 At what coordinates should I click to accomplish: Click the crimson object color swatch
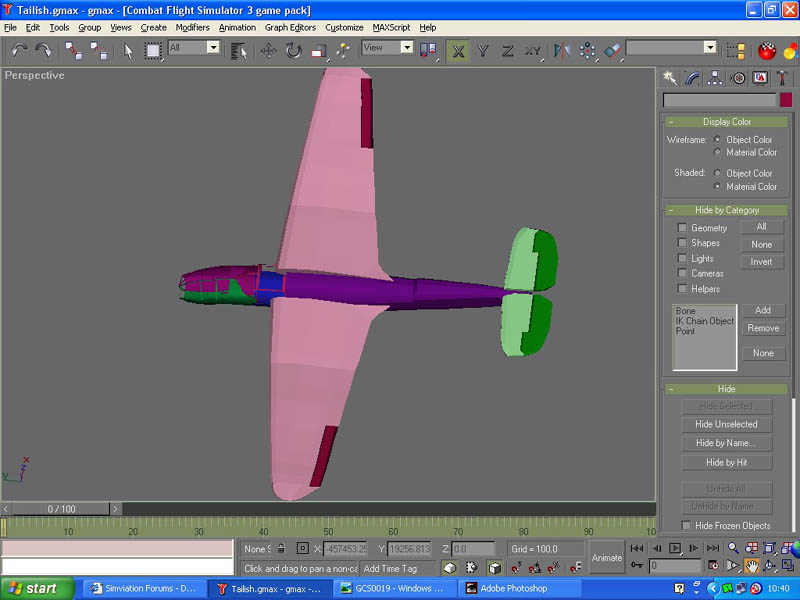click(x=786, y=100)
